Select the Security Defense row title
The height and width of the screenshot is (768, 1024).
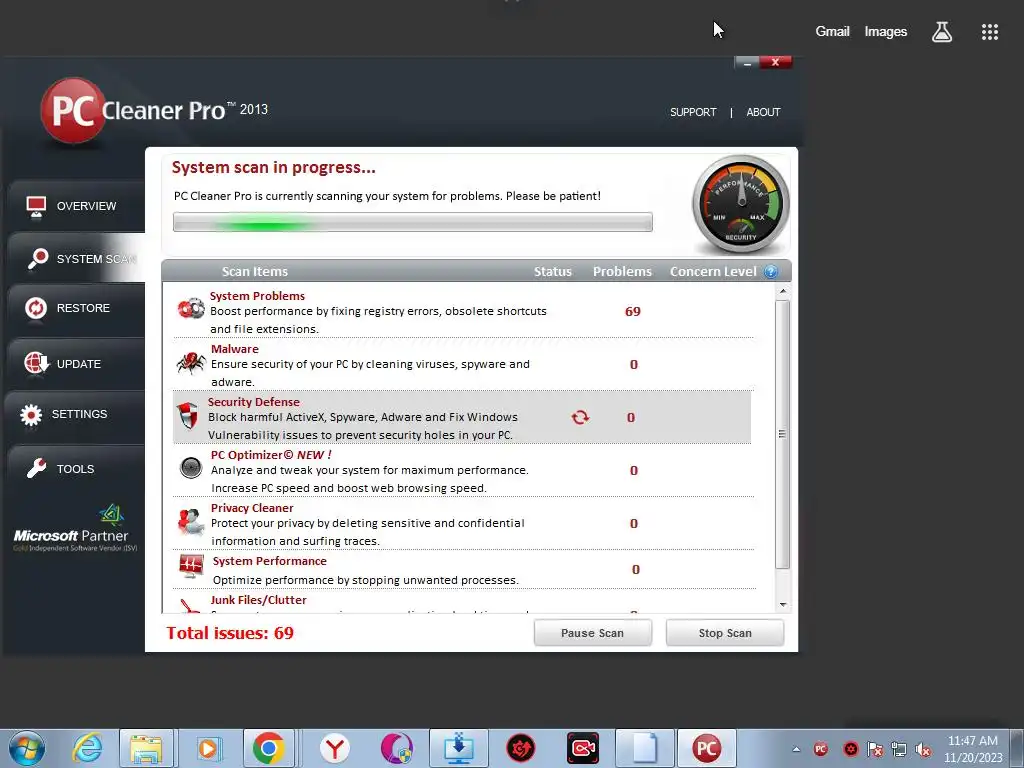(x=253, y=402)
